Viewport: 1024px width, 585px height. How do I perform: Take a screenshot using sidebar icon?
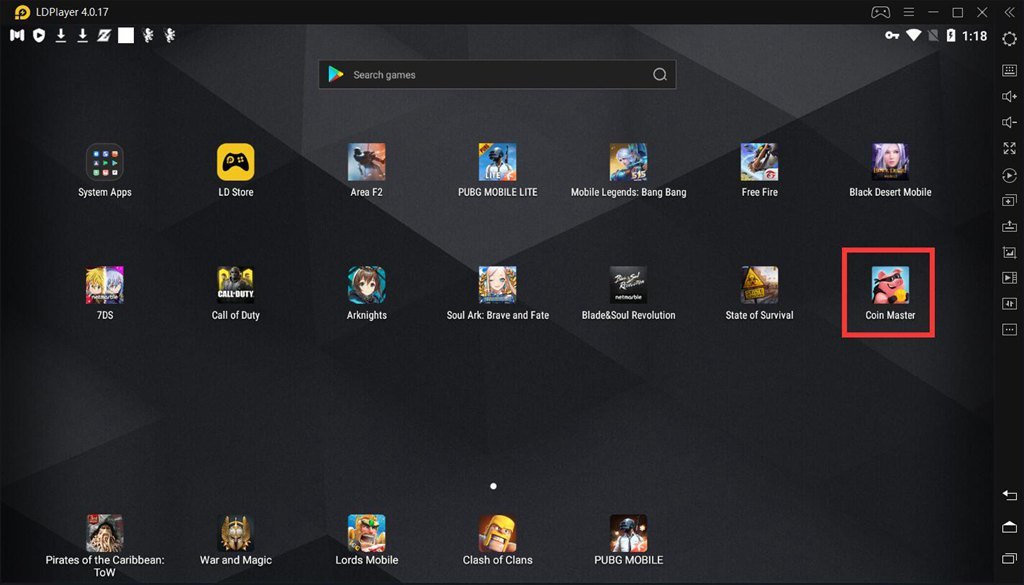[x=1009, y=252]
